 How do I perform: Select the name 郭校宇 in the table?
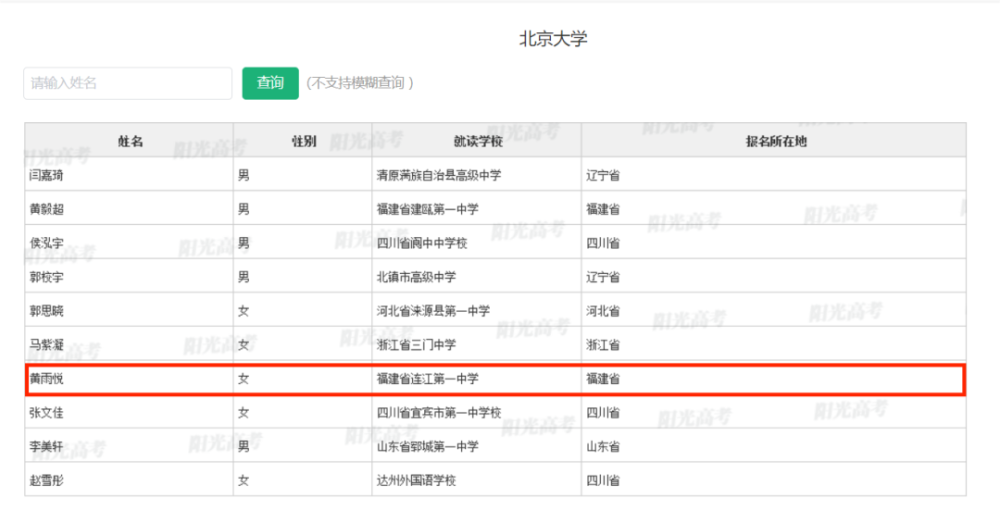(47, 277)
